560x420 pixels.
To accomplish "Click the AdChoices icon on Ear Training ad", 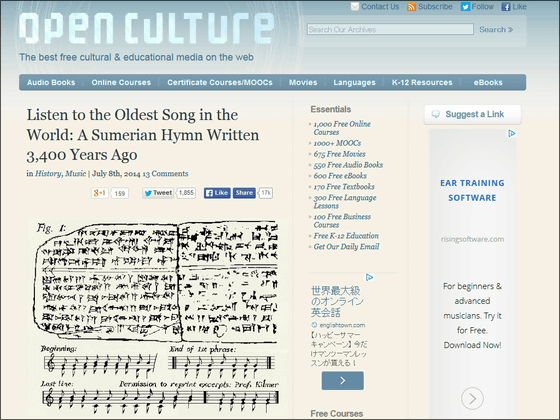I will pyautogui.click(x=512, y=134).
